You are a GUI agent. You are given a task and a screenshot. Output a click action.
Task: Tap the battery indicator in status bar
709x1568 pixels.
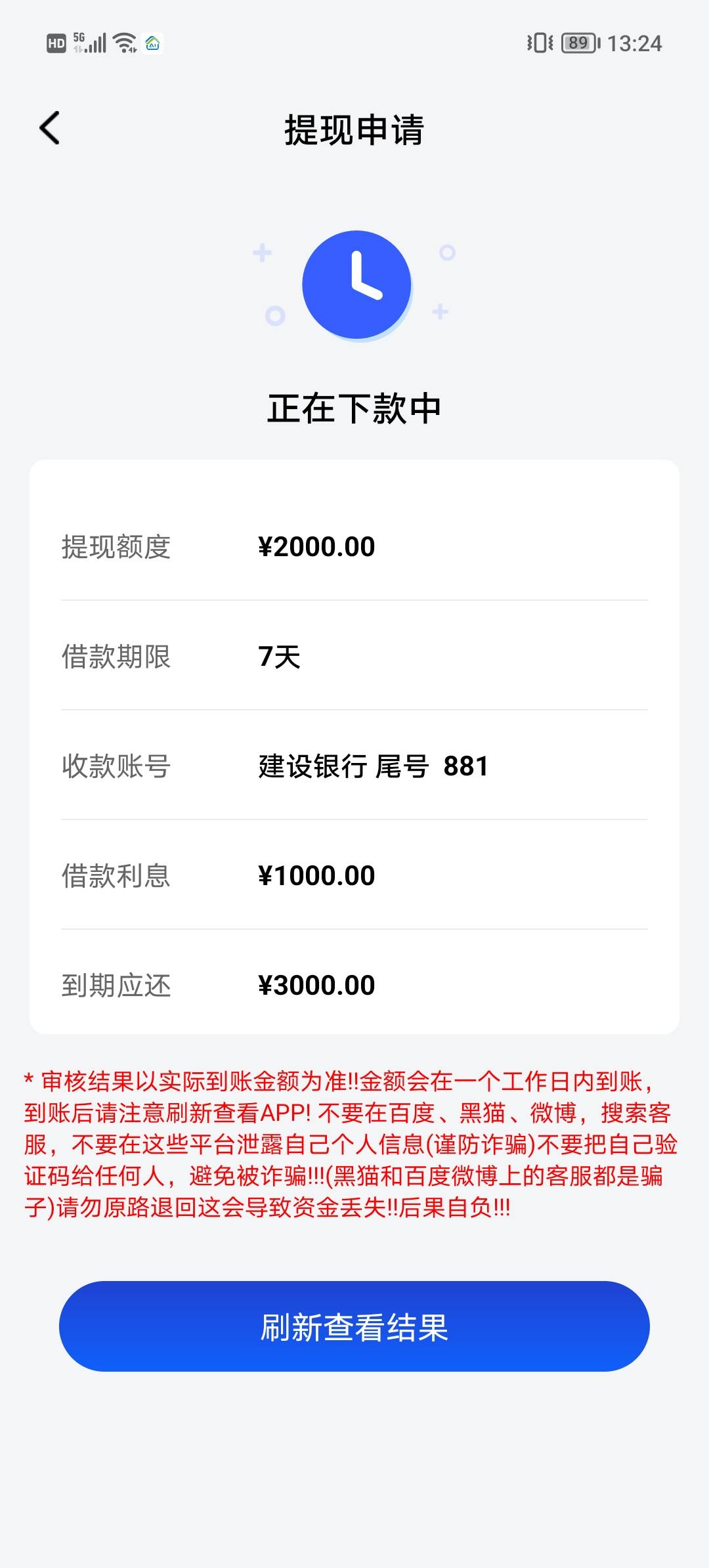click(580, 43)
